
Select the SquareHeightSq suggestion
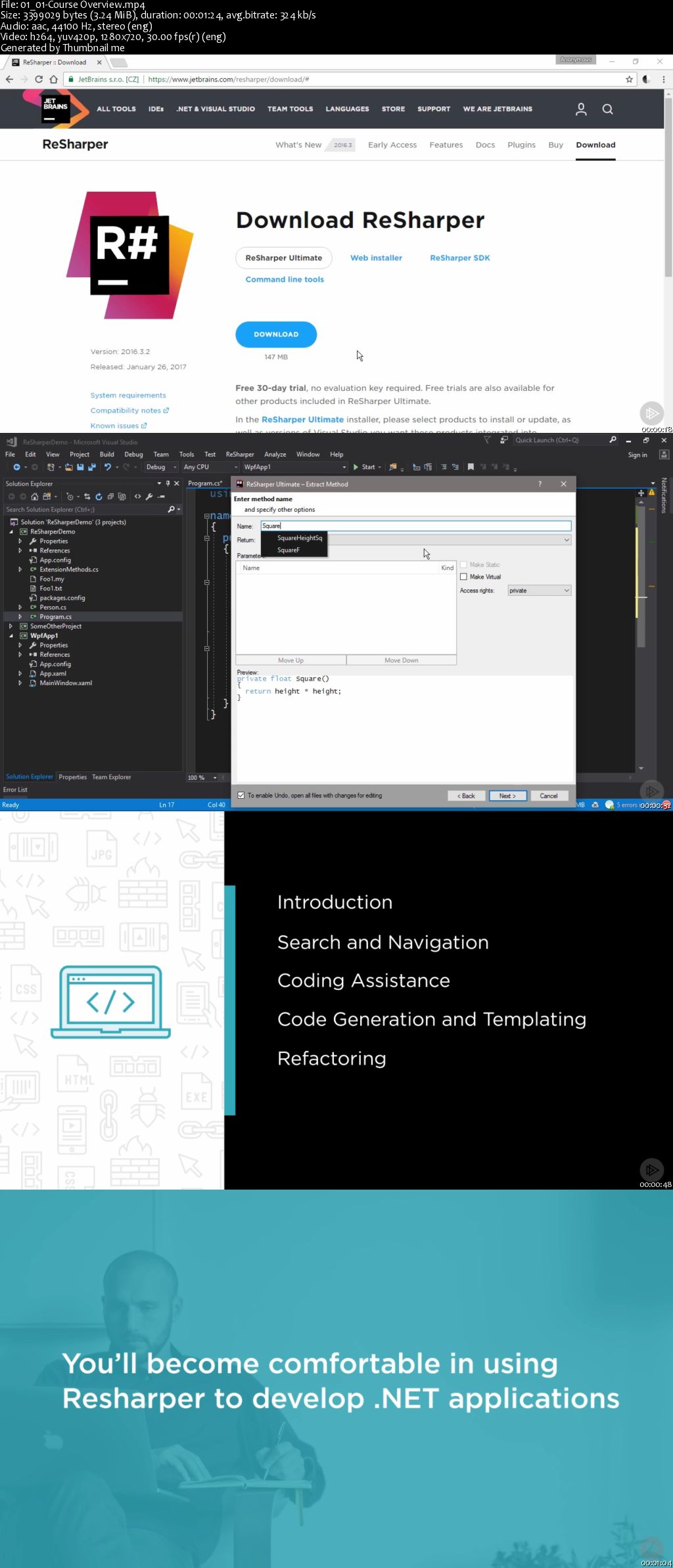coord(300,538)
